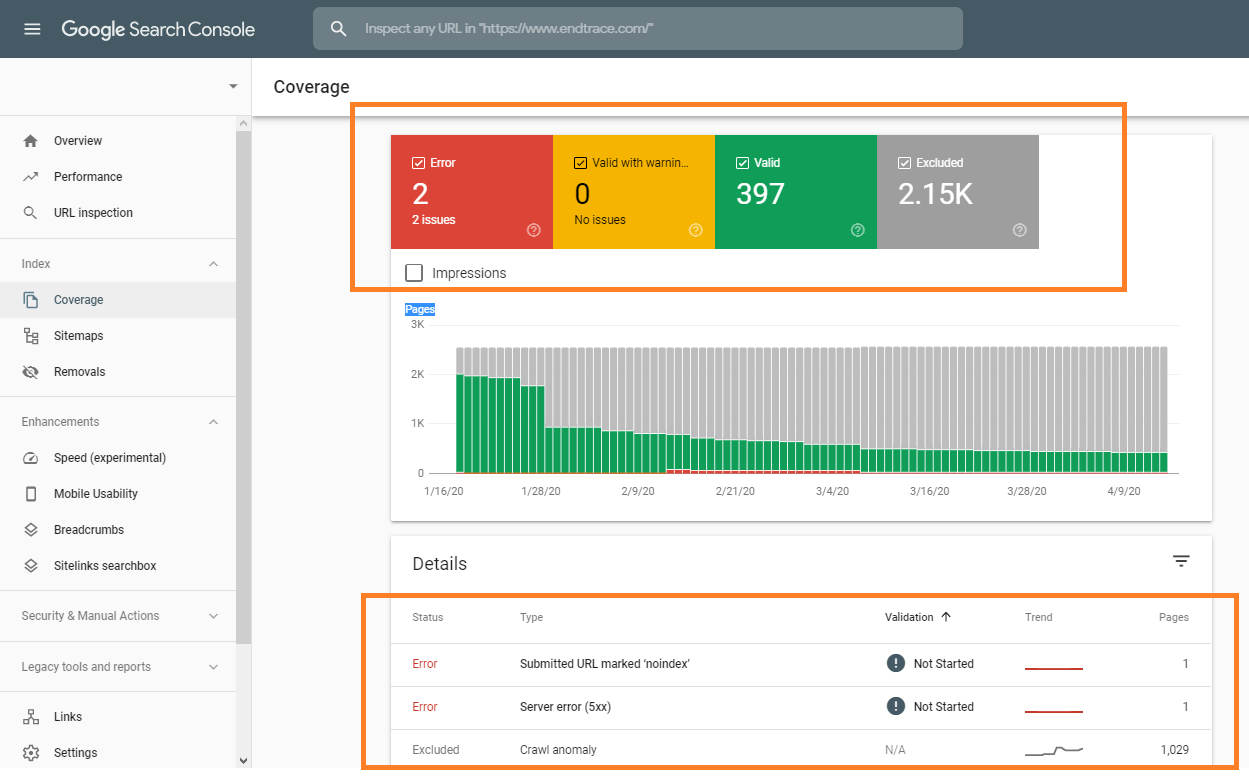Enable the Impressions checkbox
1249x776 pixels.
click(414, 273)
